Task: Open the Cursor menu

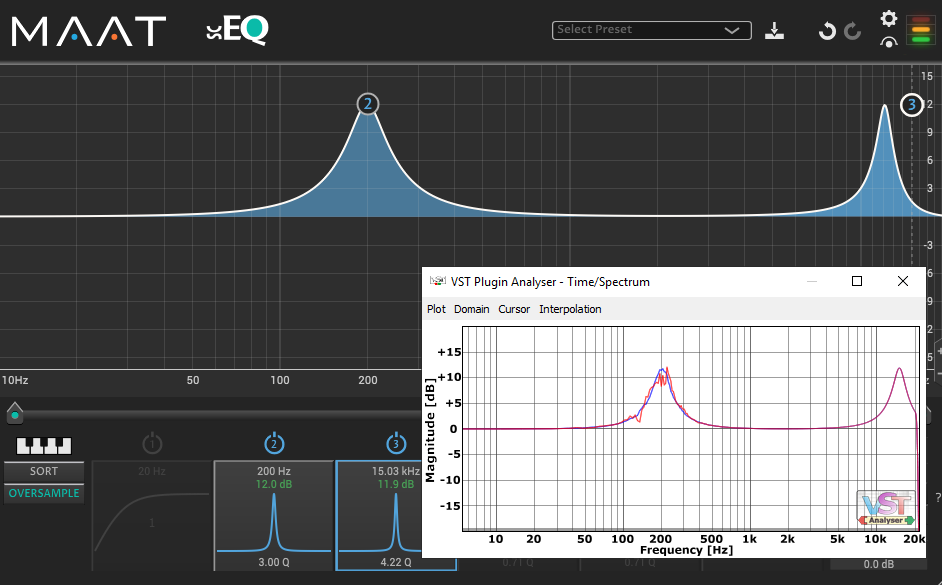Action: tap(514, 309)
